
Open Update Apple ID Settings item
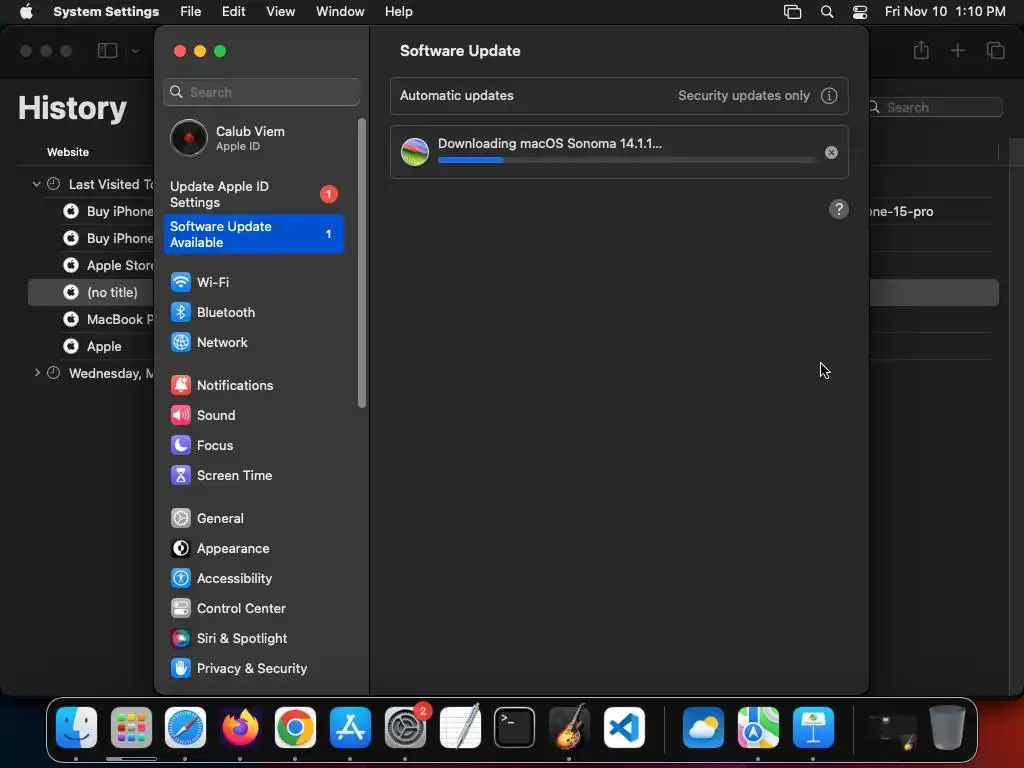click(253, 195)
